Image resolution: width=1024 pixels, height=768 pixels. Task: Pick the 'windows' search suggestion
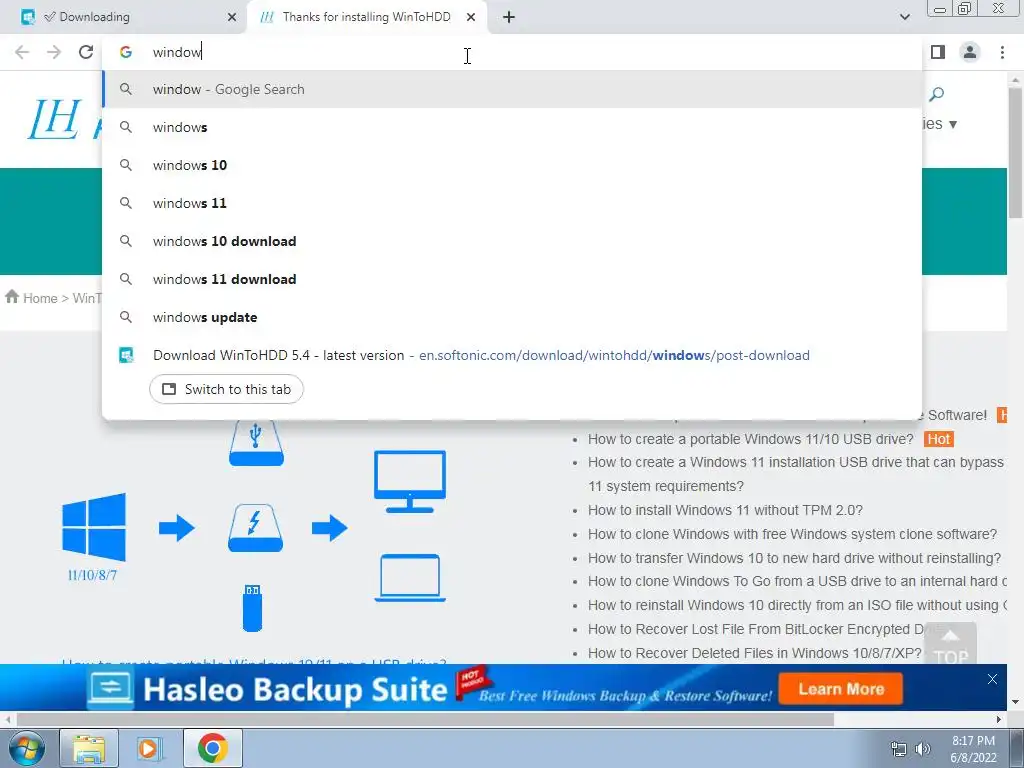click(512, 127)
